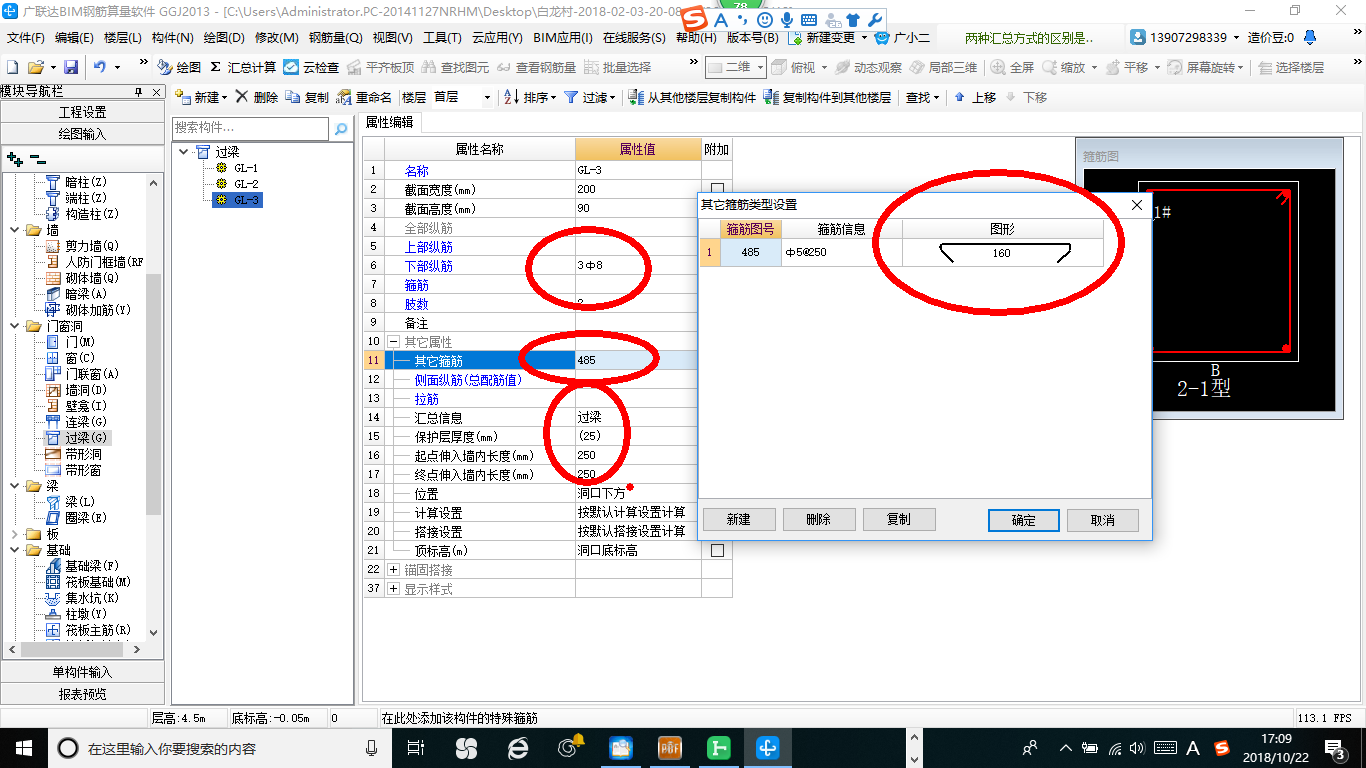The height and width of the screenshot is (768, 1366).
Task: Open 过滤 filter dropdown
Action: [x=591, y=97]
